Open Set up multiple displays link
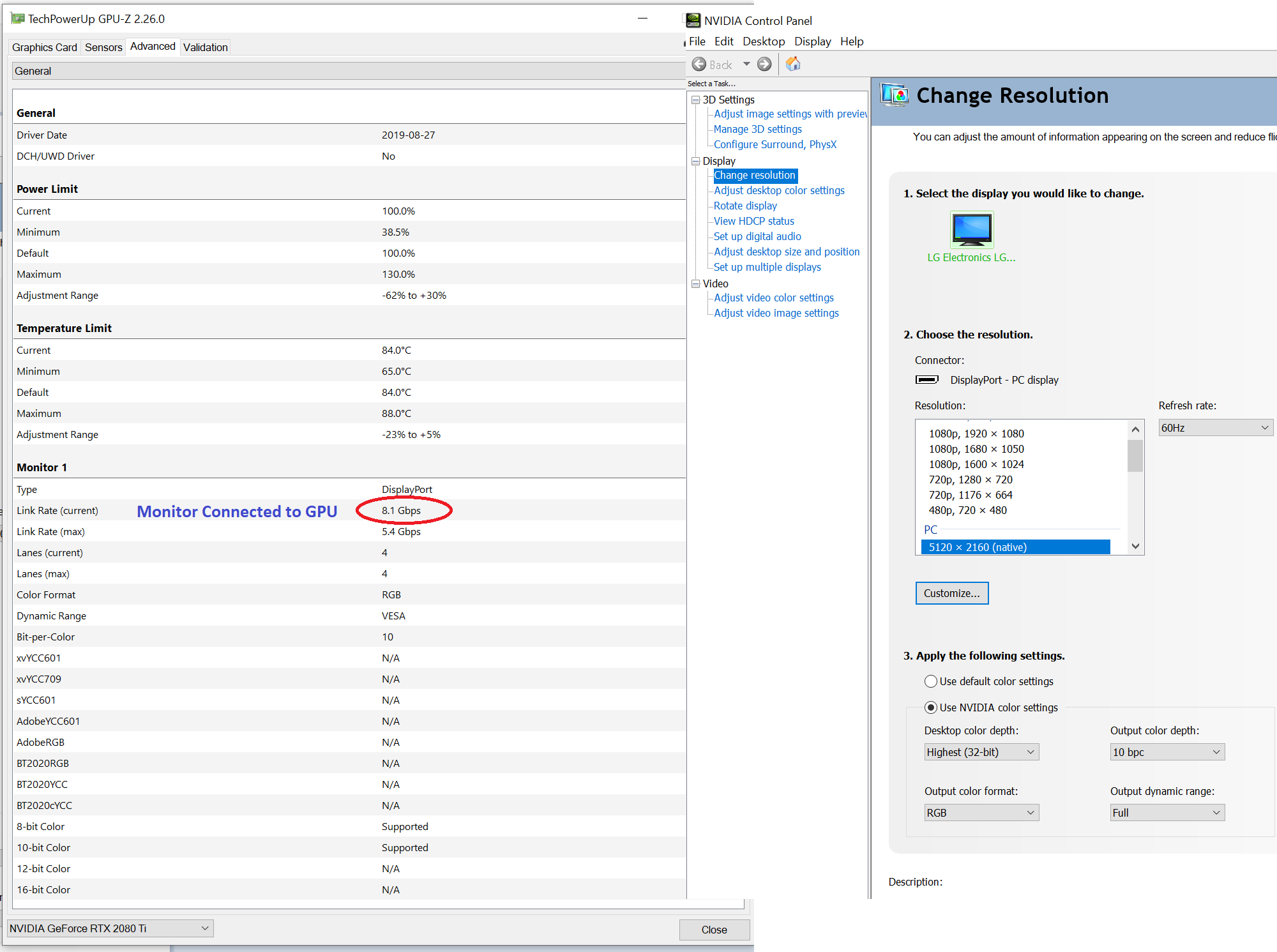Screen dimensions: 1277x952 pos(767,267)
